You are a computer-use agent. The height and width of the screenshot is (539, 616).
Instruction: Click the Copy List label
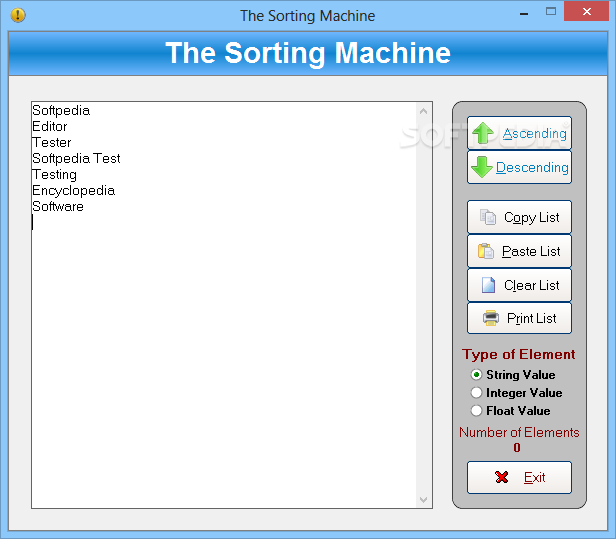pos(532,218)
